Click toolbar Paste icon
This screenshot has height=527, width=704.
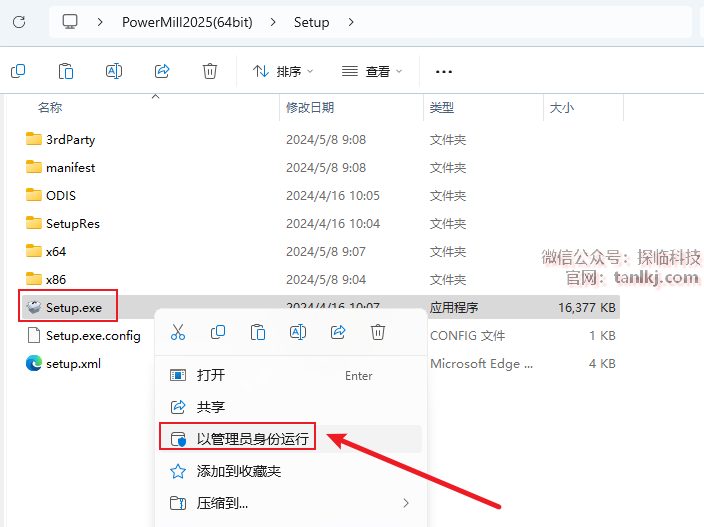pos(66,71)
